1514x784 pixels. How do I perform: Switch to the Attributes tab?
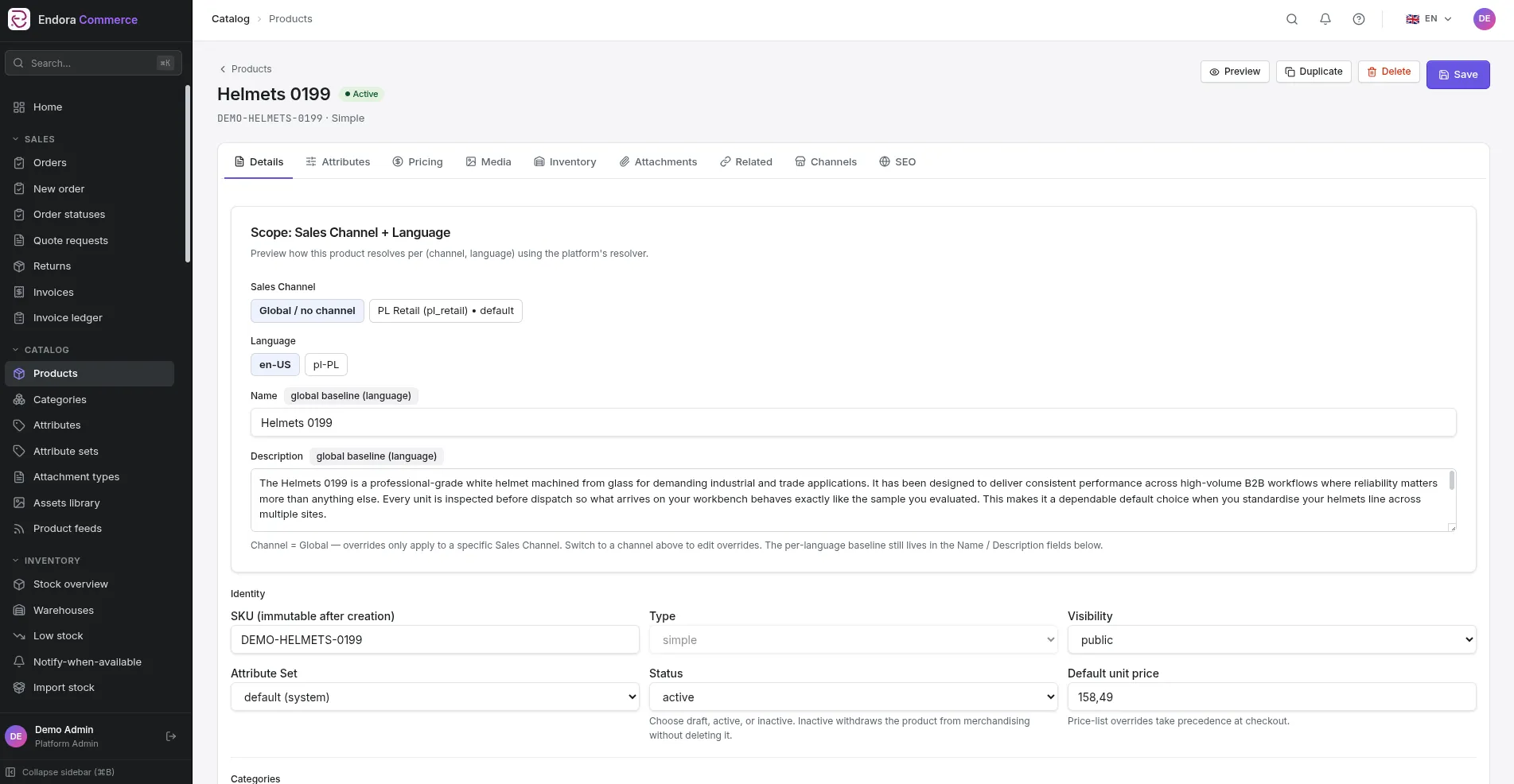click(338, 162)
